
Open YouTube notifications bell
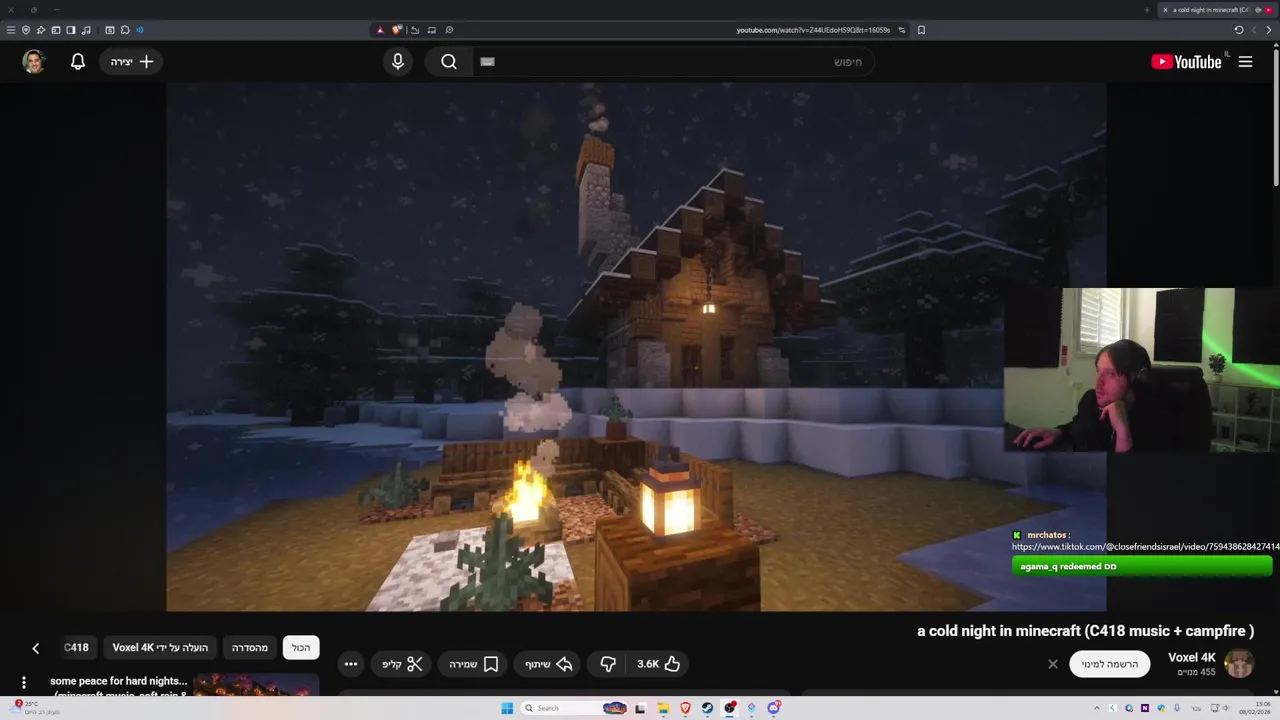coord(78,62)
